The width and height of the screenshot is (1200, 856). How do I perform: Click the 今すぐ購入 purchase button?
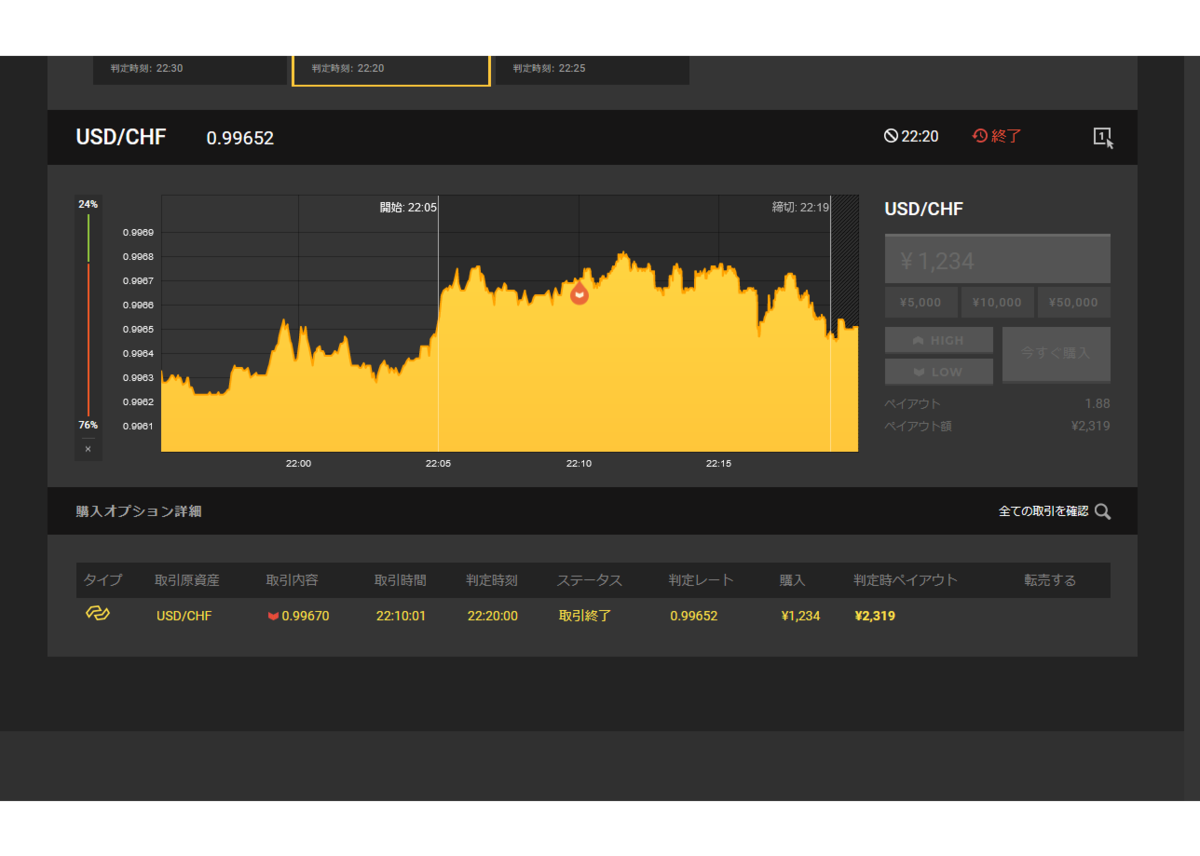pyautogui.click(x=1056, y=354)
